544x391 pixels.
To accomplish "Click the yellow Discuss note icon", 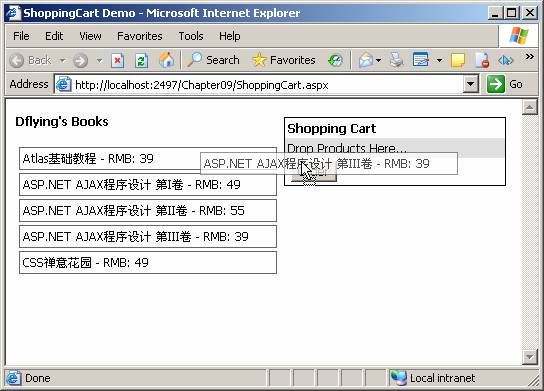I will click(458, 60).
